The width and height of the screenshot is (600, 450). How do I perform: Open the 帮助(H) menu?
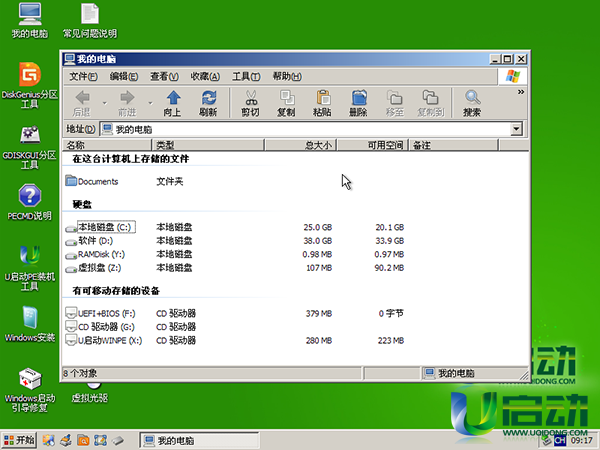point(287,77)
